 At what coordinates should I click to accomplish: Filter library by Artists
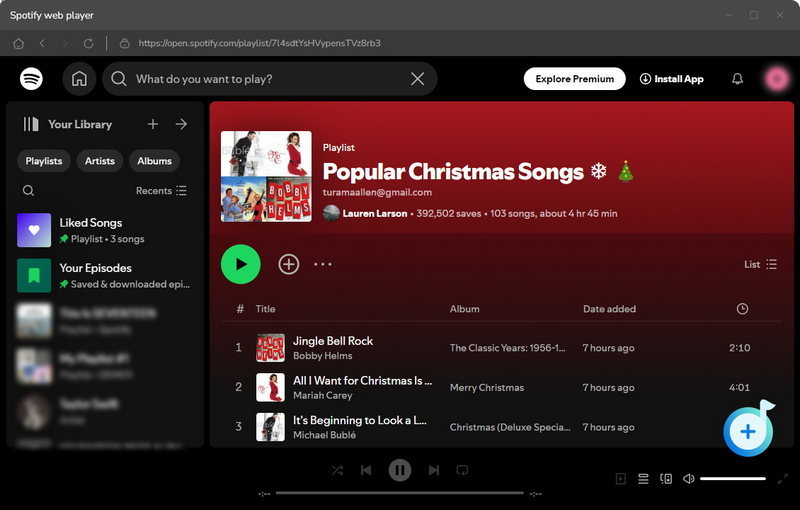pos(99,161)
